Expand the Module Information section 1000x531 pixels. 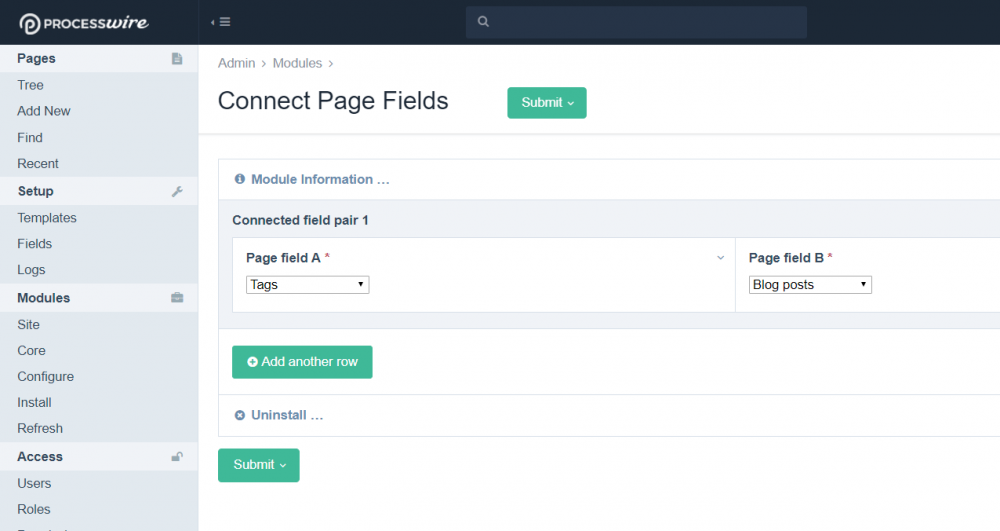point(319,180)
